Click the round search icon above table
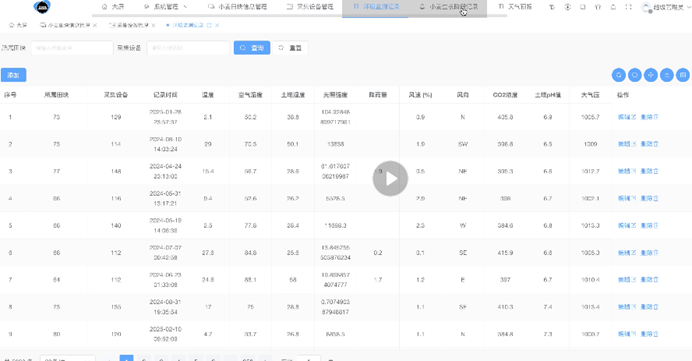Image resolution: width=692 pixels, height=361 pixels. [619, 75]
